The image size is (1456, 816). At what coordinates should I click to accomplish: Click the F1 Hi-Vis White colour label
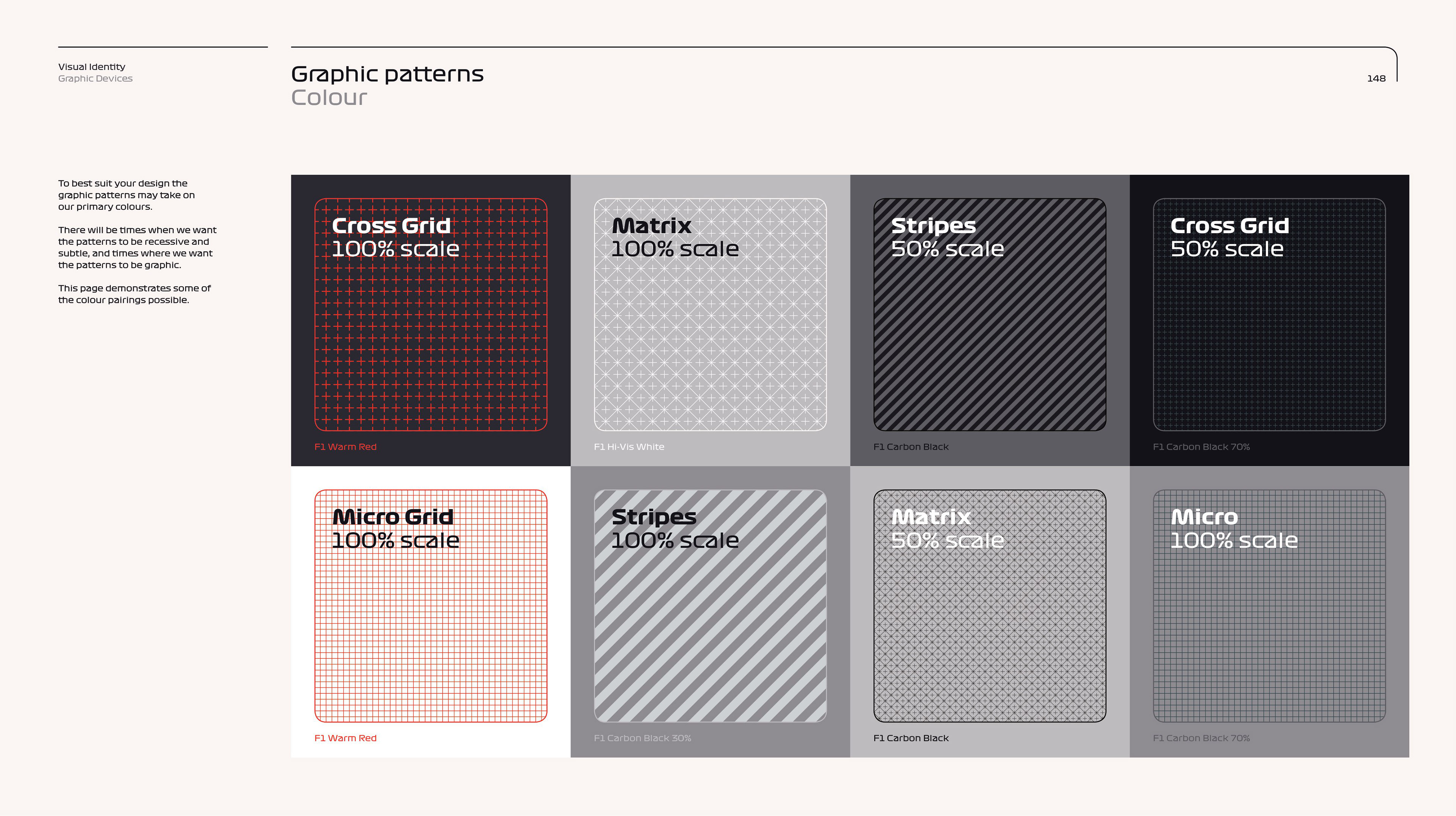[x=629, y=447]
